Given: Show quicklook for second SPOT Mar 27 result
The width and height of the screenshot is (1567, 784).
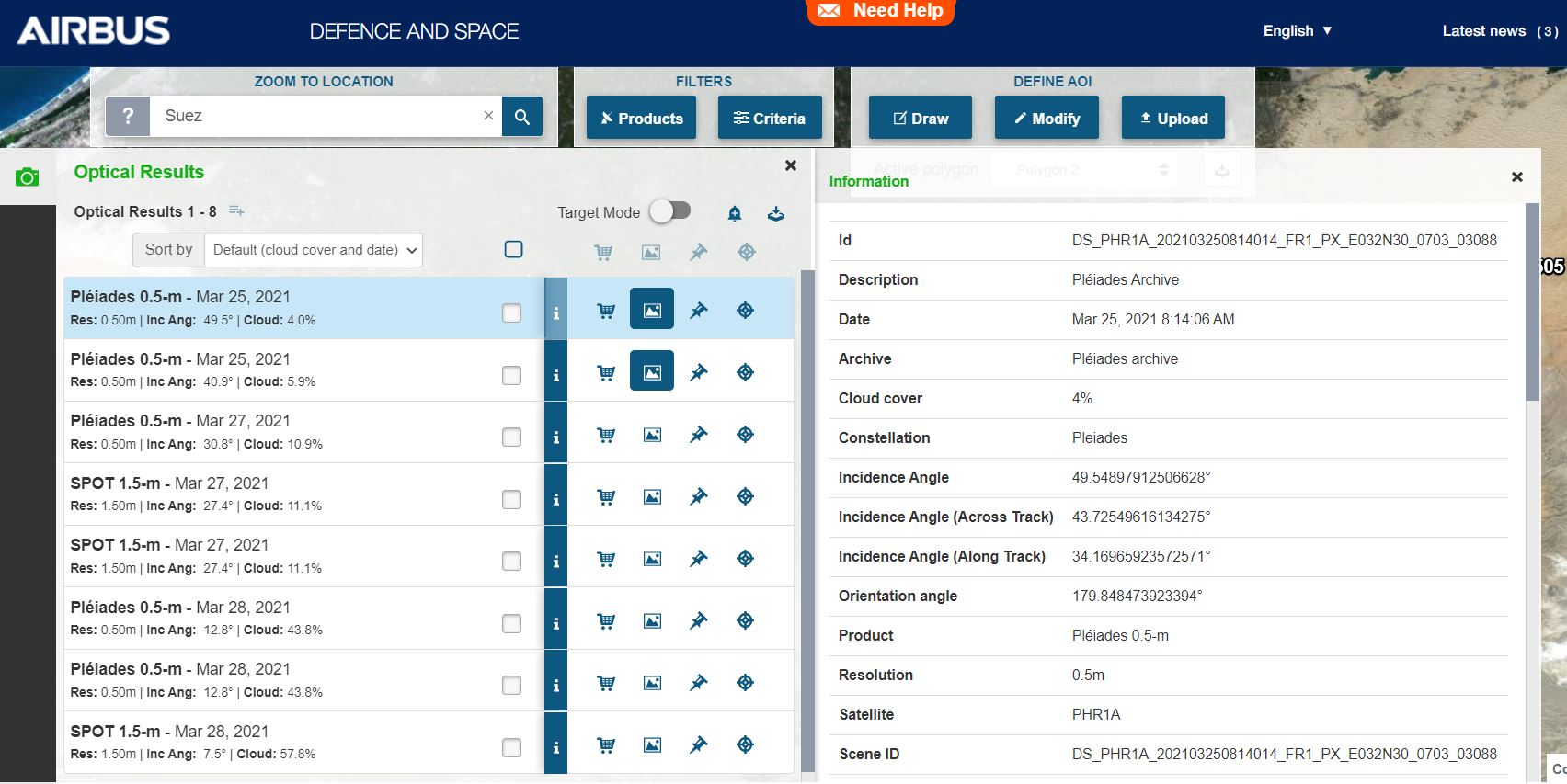Looking at the screenshot, I should [652, 558].
